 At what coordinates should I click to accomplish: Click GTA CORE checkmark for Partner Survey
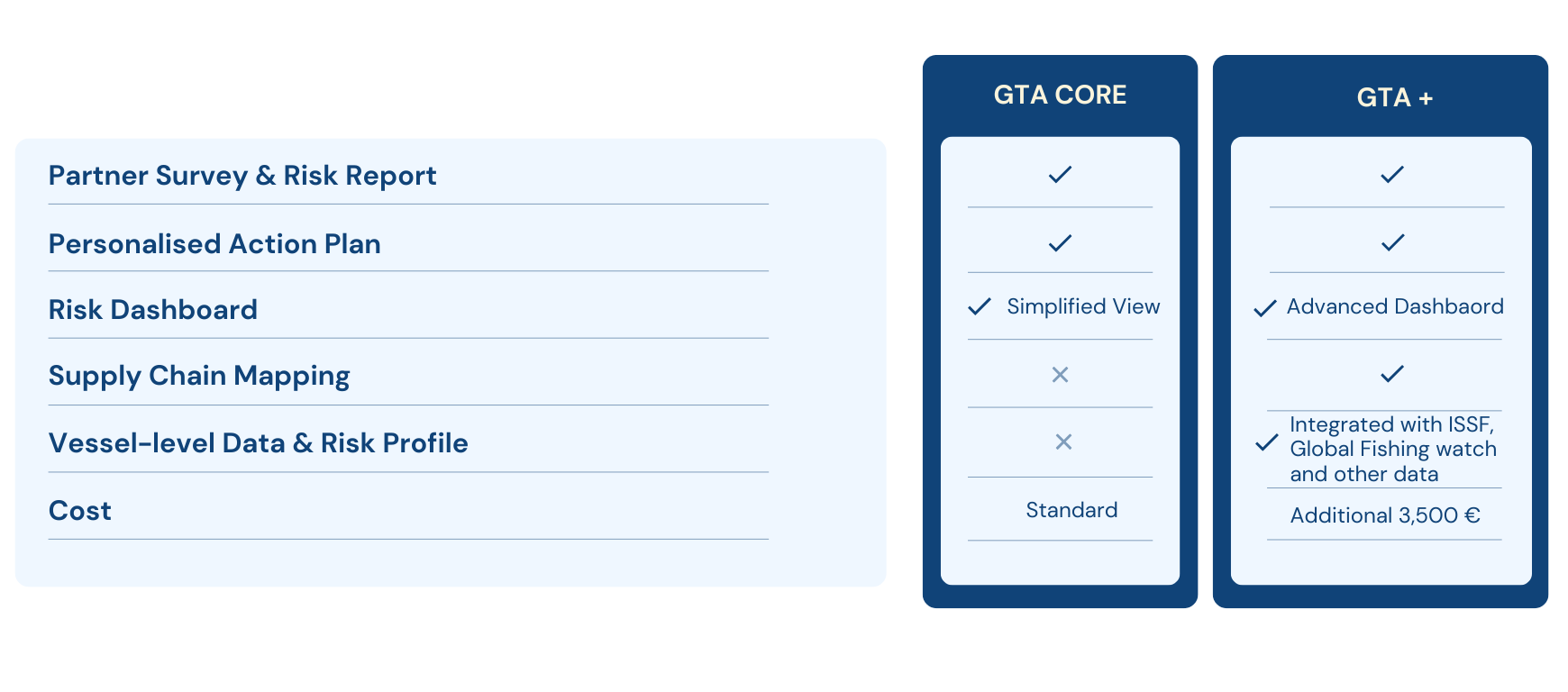pos(1060,175)
